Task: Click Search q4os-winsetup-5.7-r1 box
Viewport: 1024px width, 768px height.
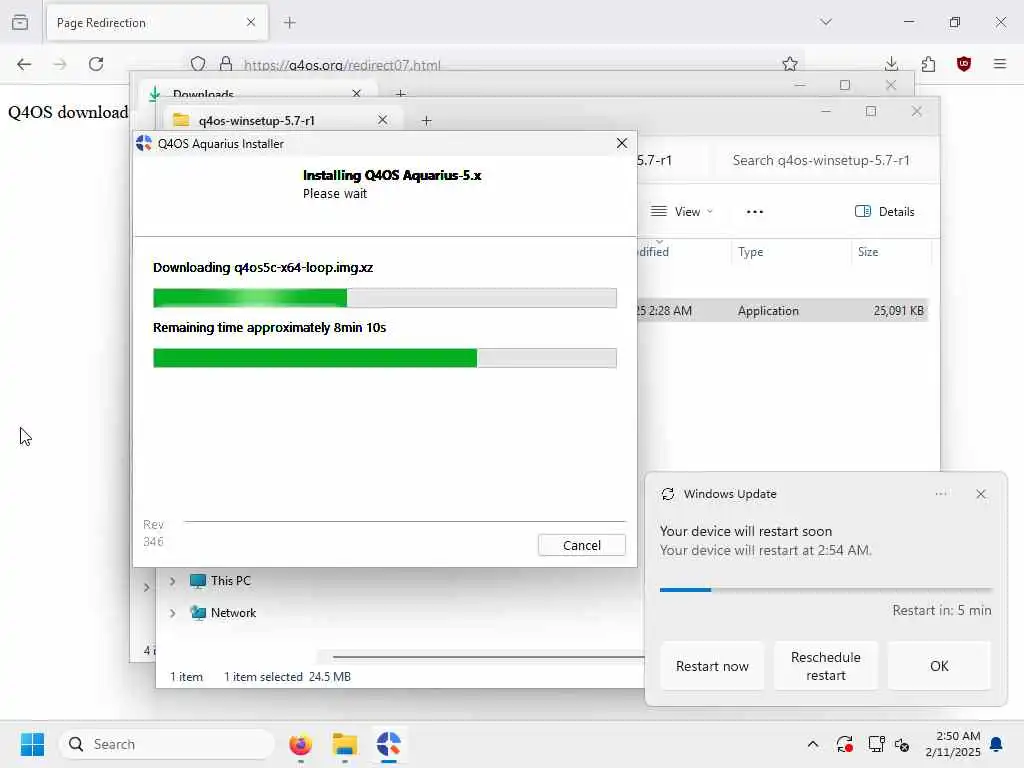Action: (820, 161)
